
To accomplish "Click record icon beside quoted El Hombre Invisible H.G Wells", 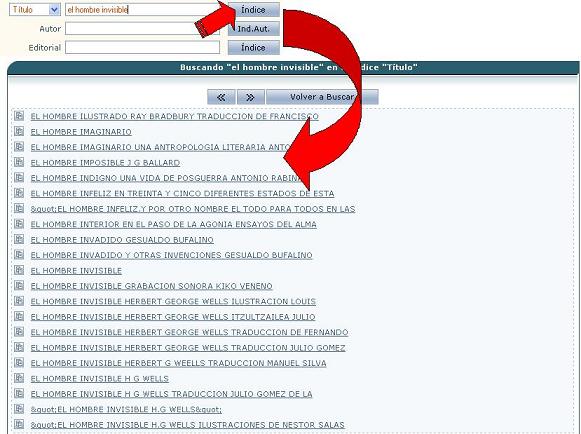I will coord(19,408).
